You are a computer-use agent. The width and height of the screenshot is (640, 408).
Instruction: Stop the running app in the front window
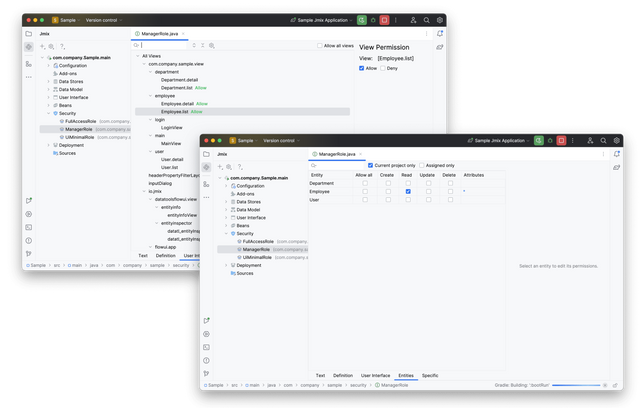pos(561,140)
